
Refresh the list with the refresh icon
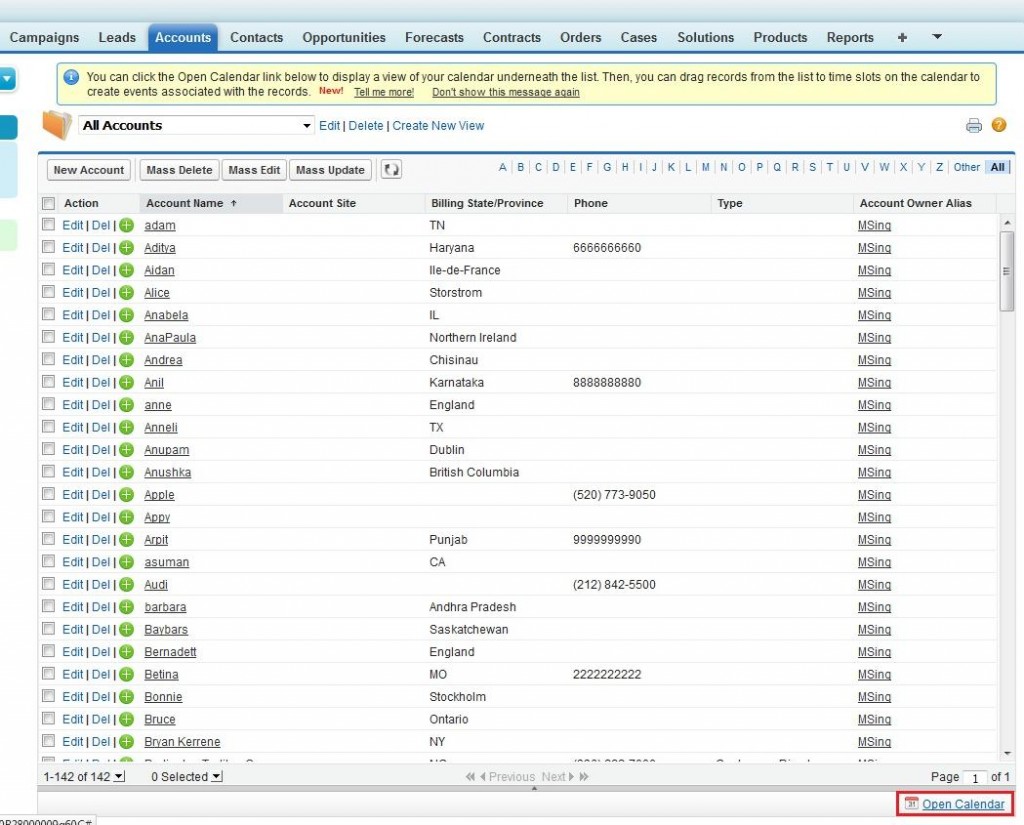(x=390, y=169)
